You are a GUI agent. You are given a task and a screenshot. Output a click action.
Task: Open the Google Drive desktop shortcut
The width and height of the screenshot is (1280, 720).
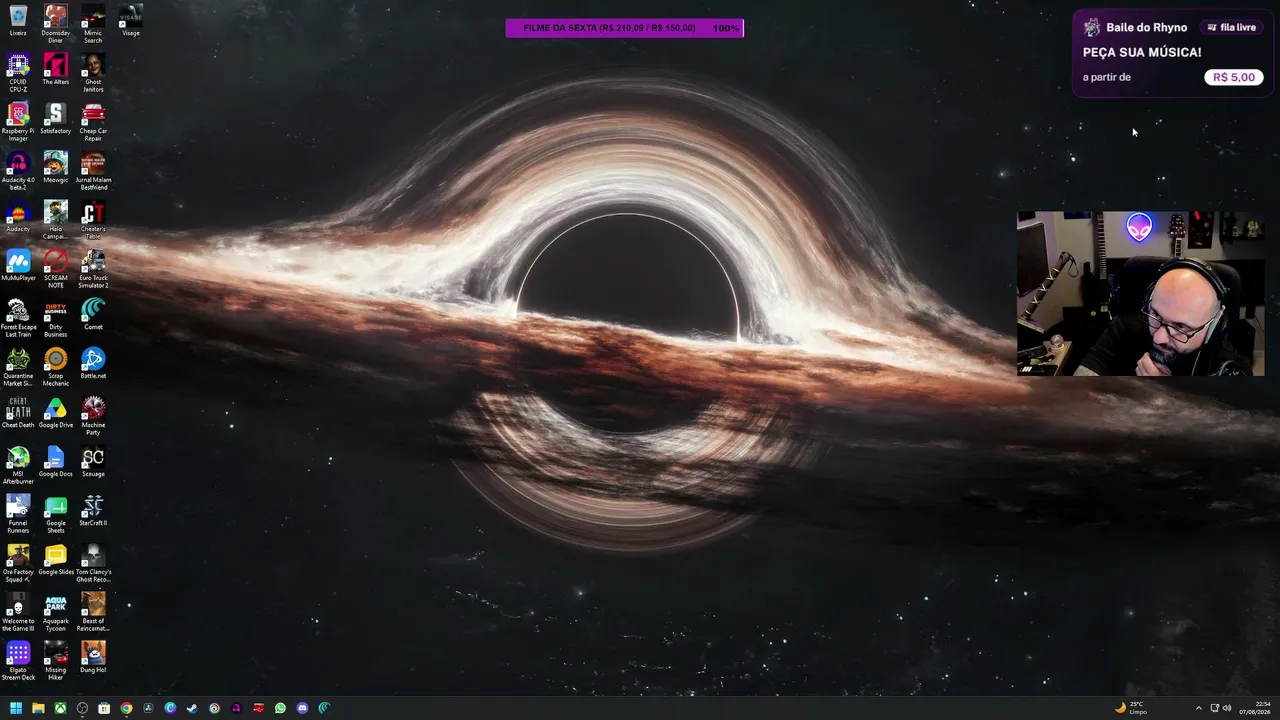55,412
